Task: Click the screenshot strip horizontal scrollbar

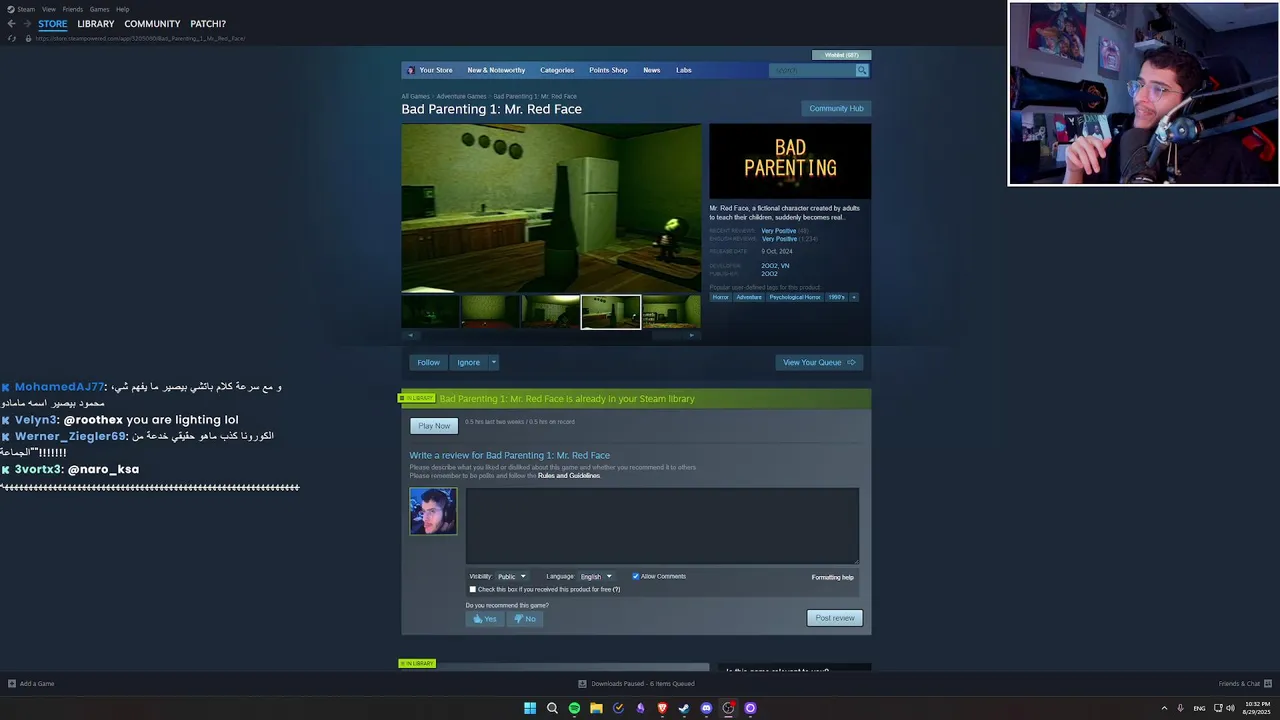Action: (551, 335)
